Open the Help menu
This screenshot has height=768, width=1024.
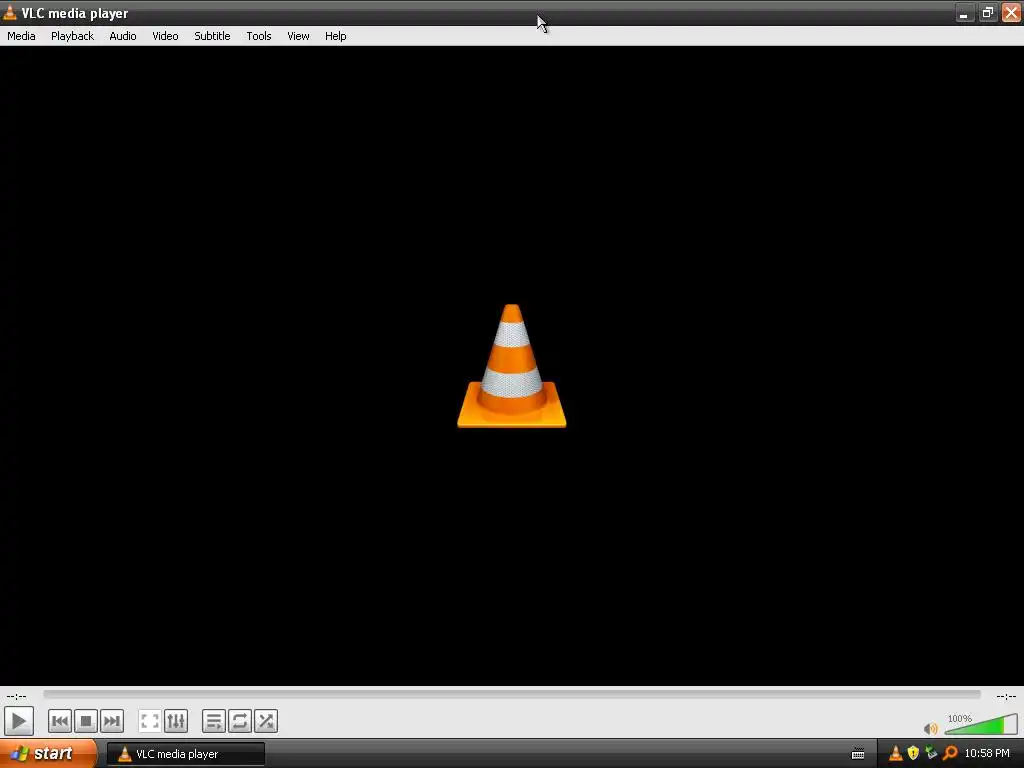click(x=336, y=36)
